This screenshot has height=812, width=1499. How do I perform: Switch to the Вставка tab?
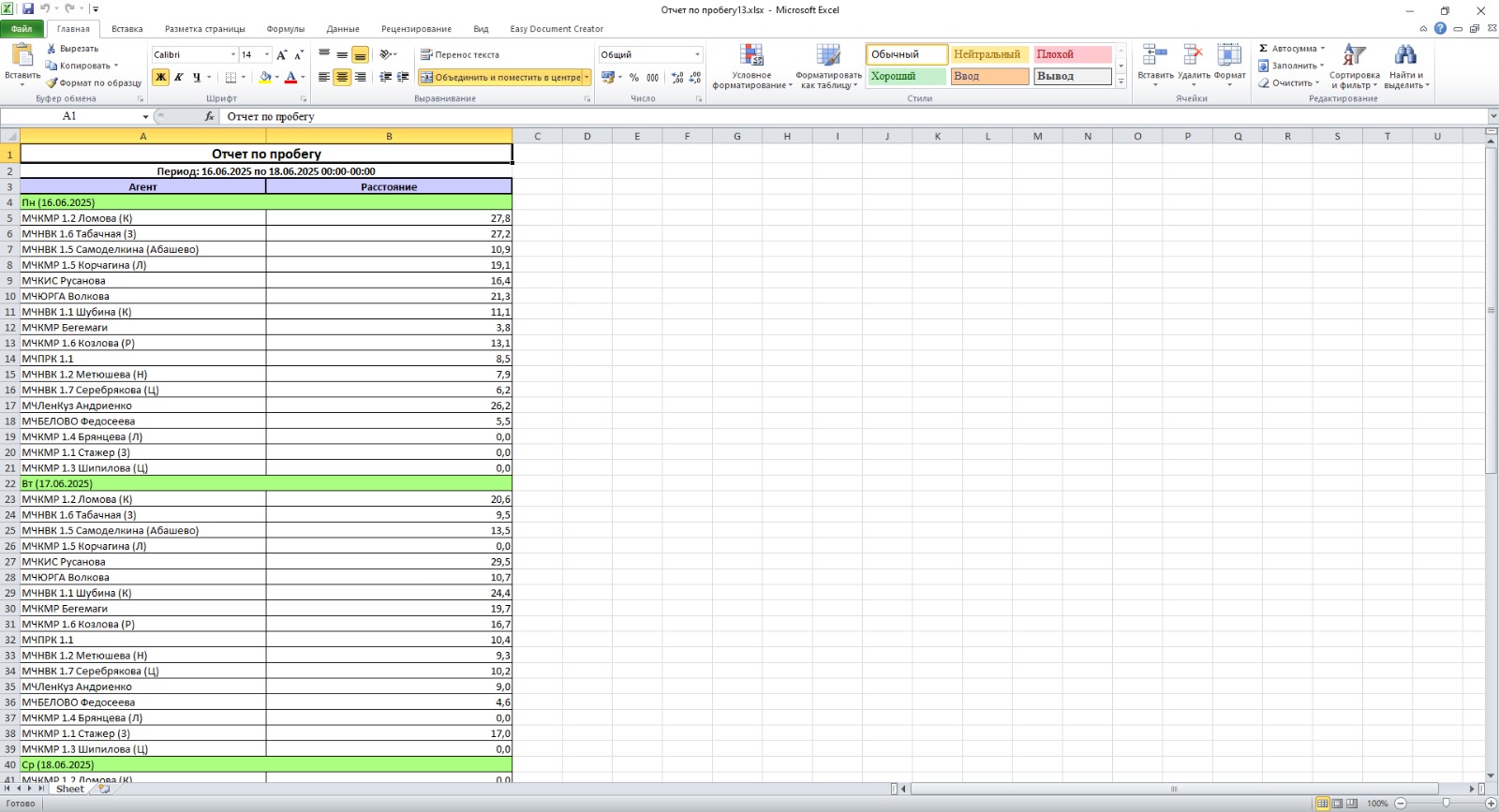127,29
